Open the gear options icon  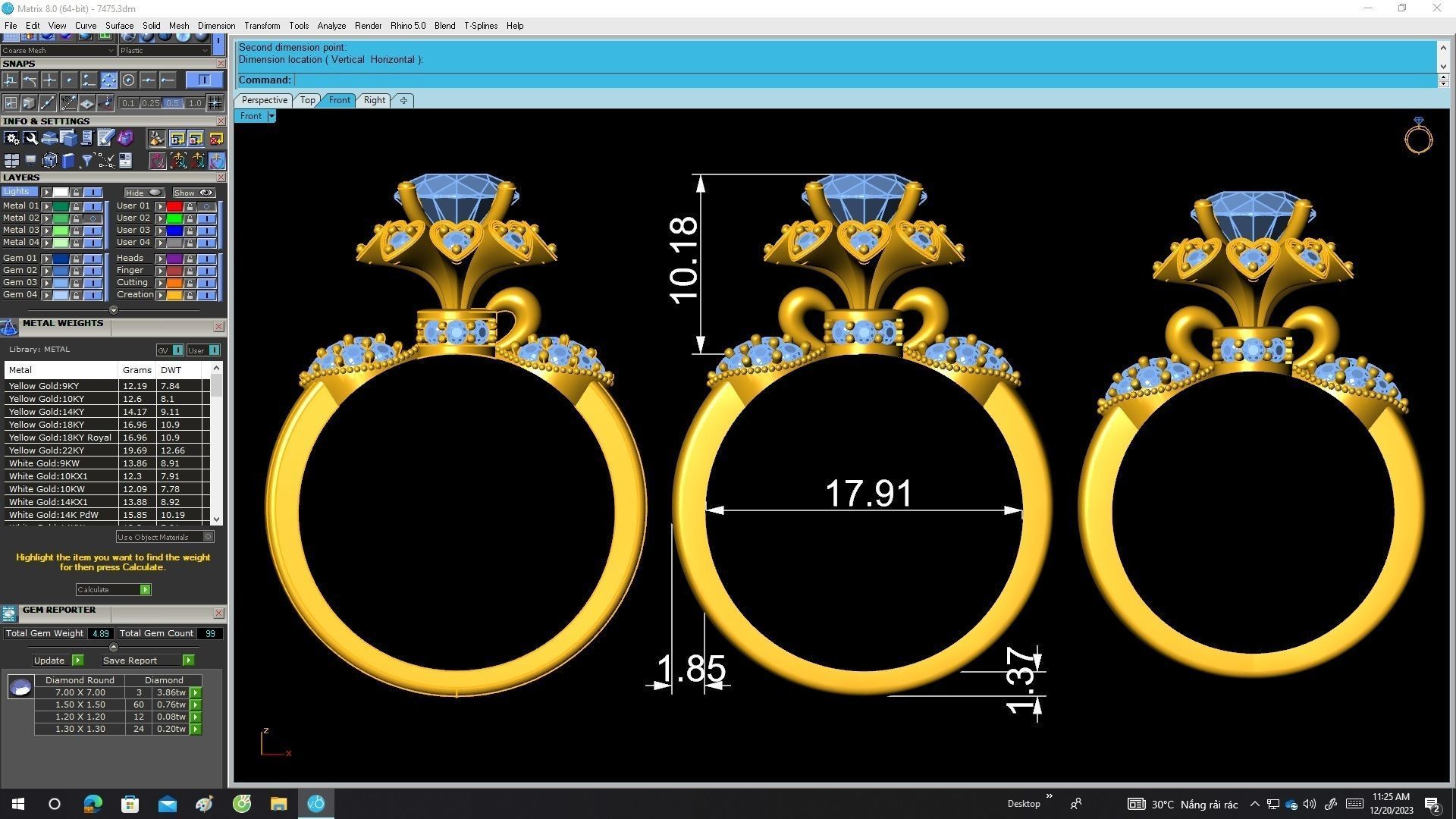click(x=11, y=138)
